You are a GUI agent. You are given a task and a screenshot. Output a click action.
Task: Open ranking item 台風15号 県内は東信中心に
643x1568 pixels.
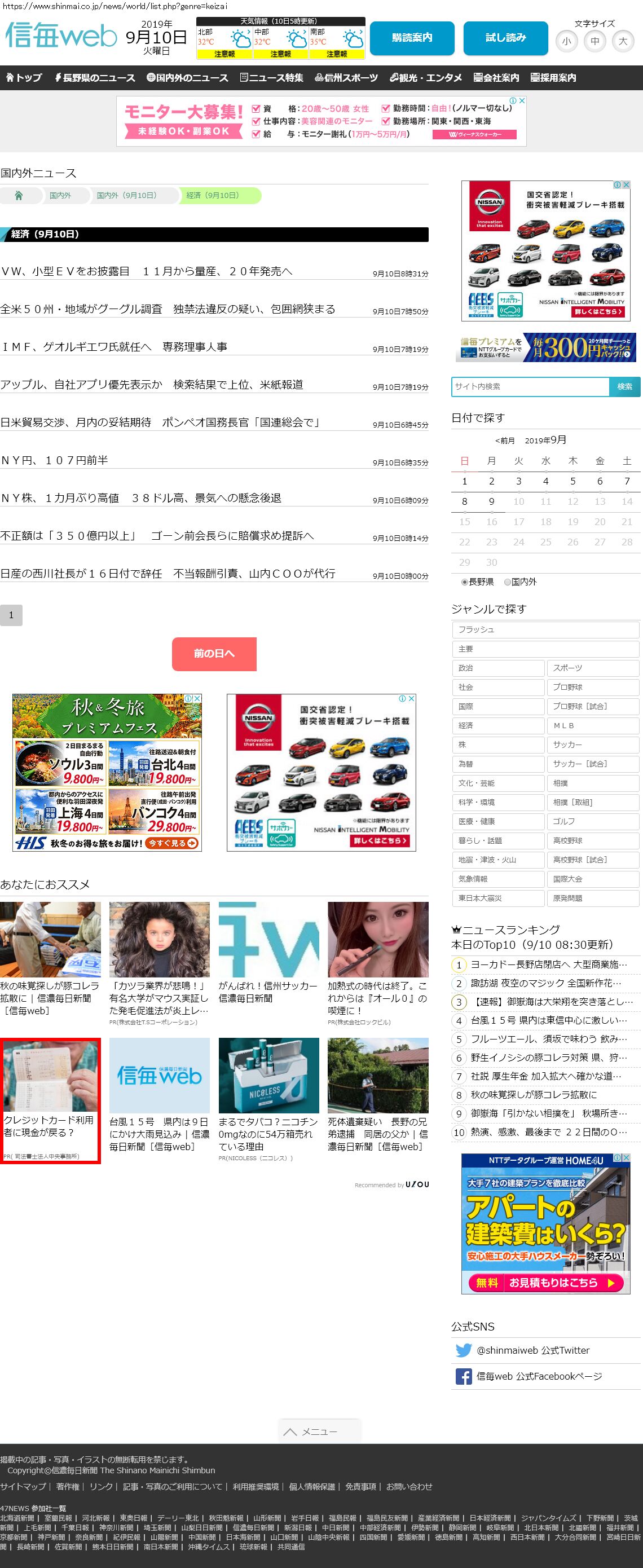click(x=549, y=1020)
